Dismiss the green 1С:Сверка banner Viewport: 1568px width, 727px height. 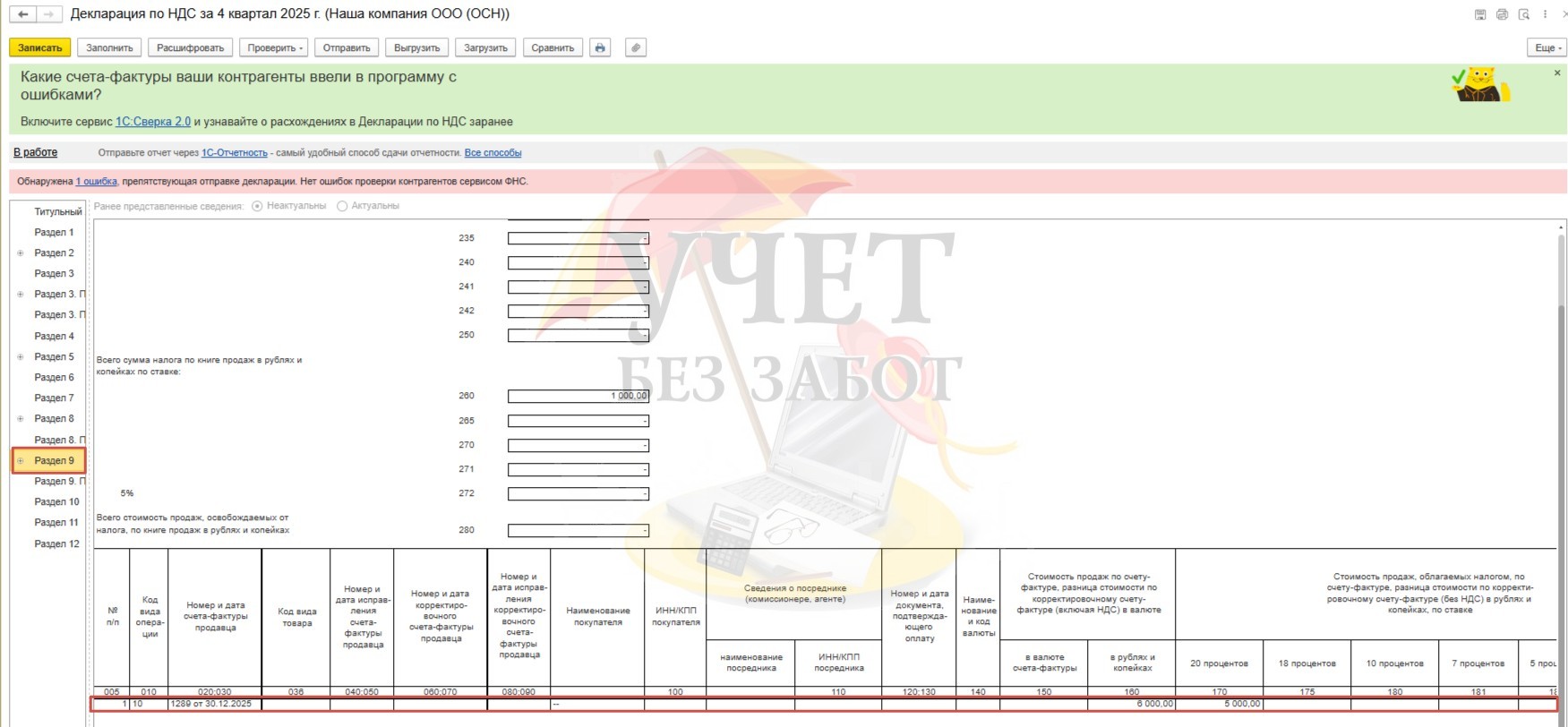pos(1557,73)
